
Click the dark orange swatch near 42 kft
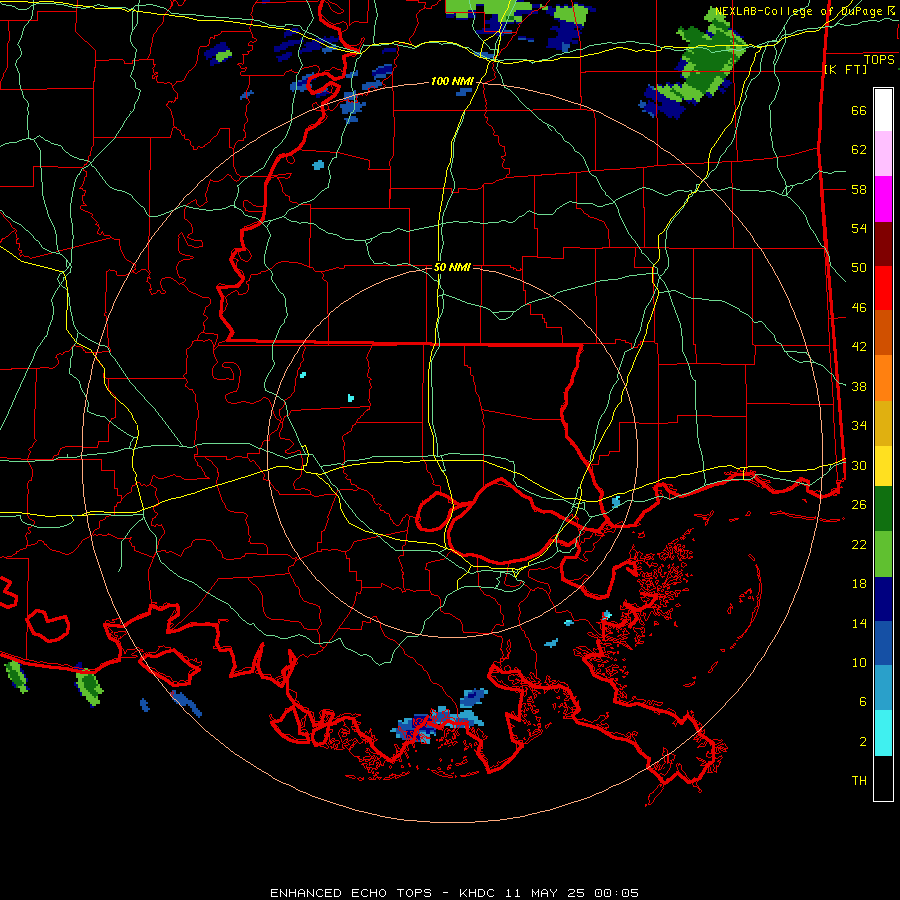(x=883, y=332)
